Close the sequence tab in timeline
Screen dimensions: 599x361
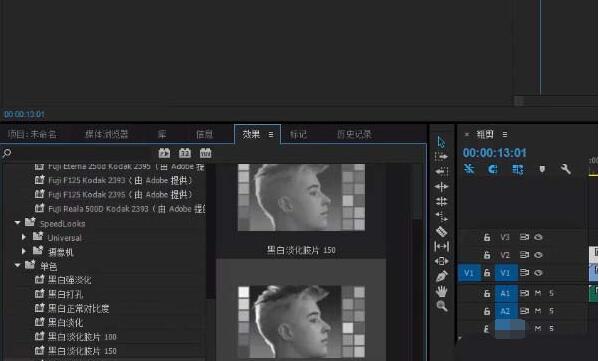pos(466,134)
